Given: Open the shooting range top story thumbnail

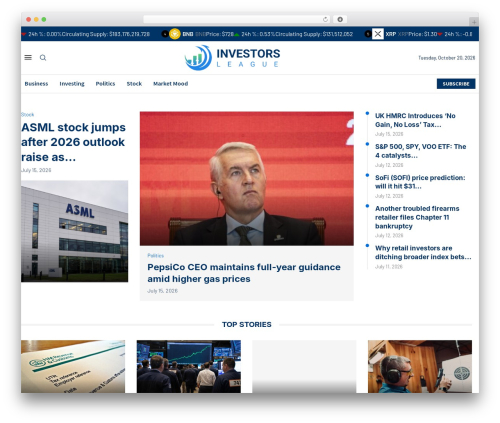Looking at the screenshot, I should point(420,366).
